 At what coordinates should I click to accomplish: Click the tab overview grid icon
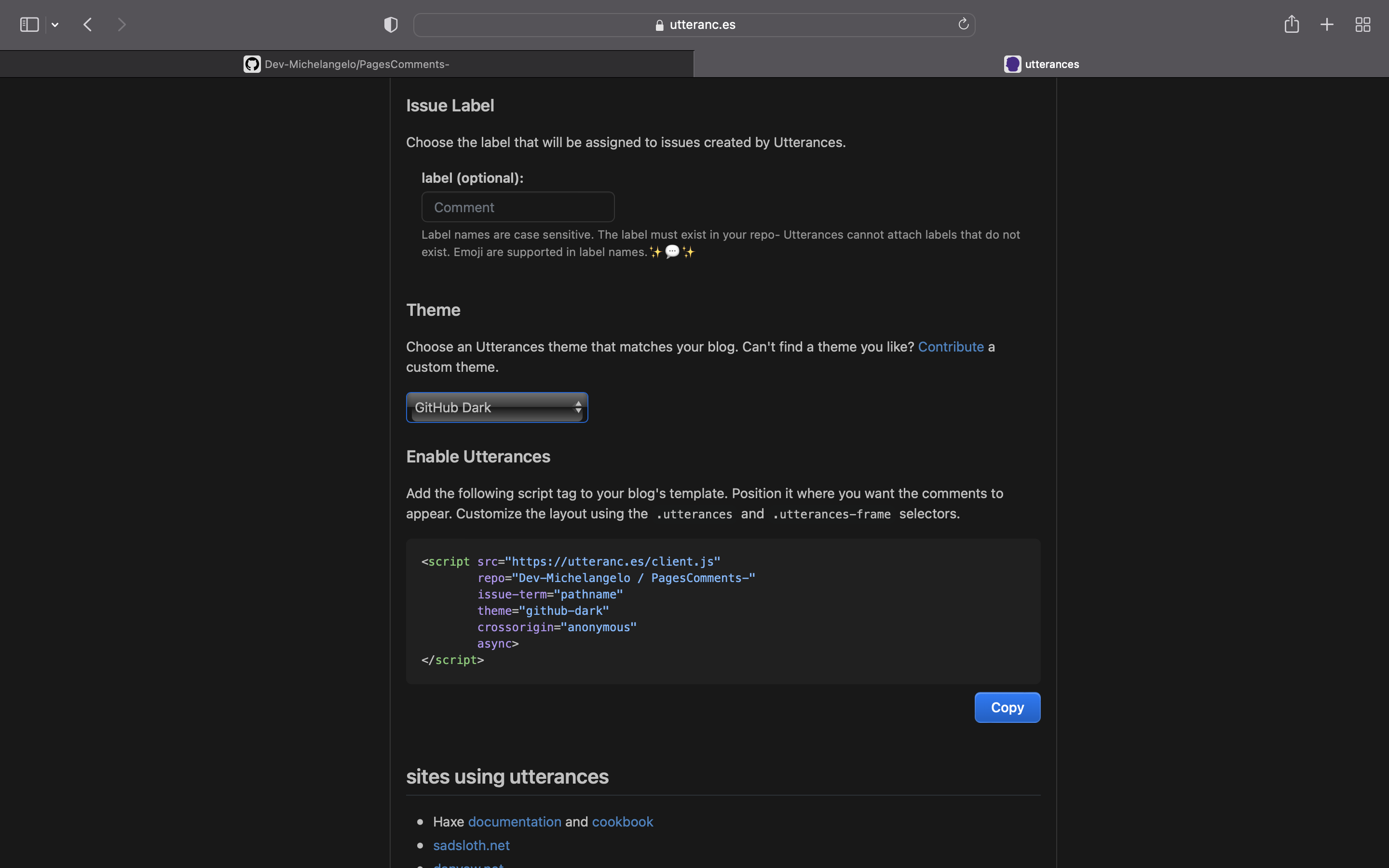pyautogui.click(x=1362, y=24)
